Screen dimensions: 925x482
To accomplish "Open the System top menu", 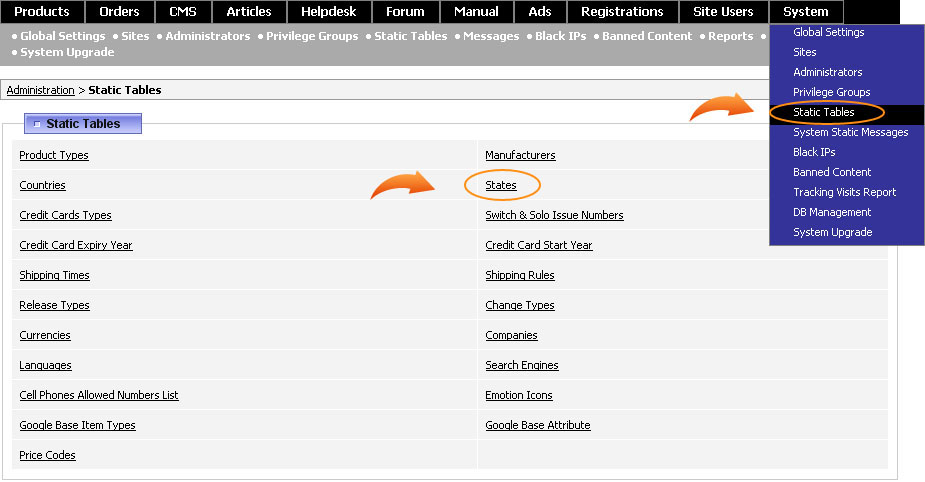I will click(x=806, y=12).
